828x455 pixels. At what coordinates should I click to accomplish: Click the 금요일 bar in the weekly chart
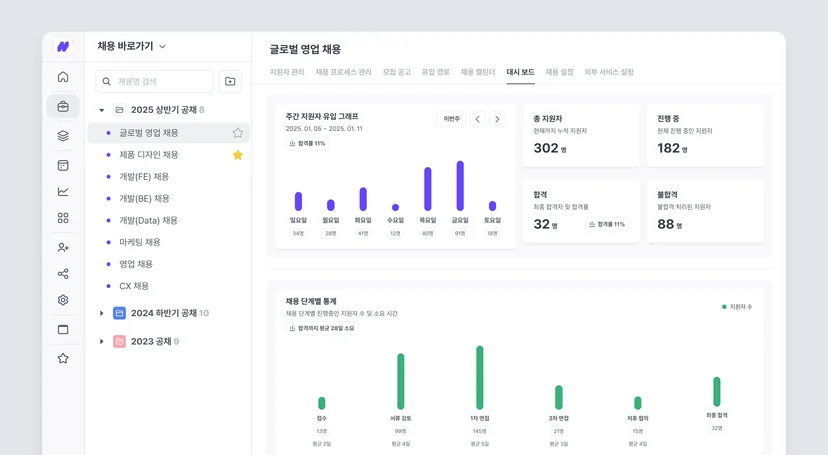(x=460, y=186)
